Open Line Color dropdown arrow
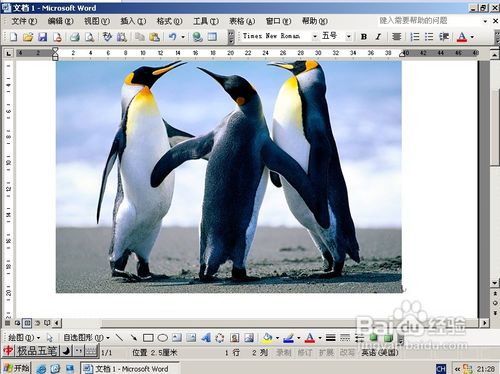 click(x=298, y=338)
